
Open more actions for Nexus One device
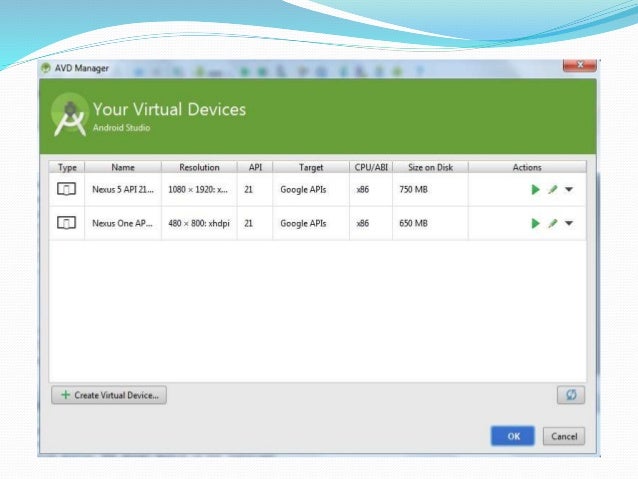pyautogui.click(x=569, y=223)
